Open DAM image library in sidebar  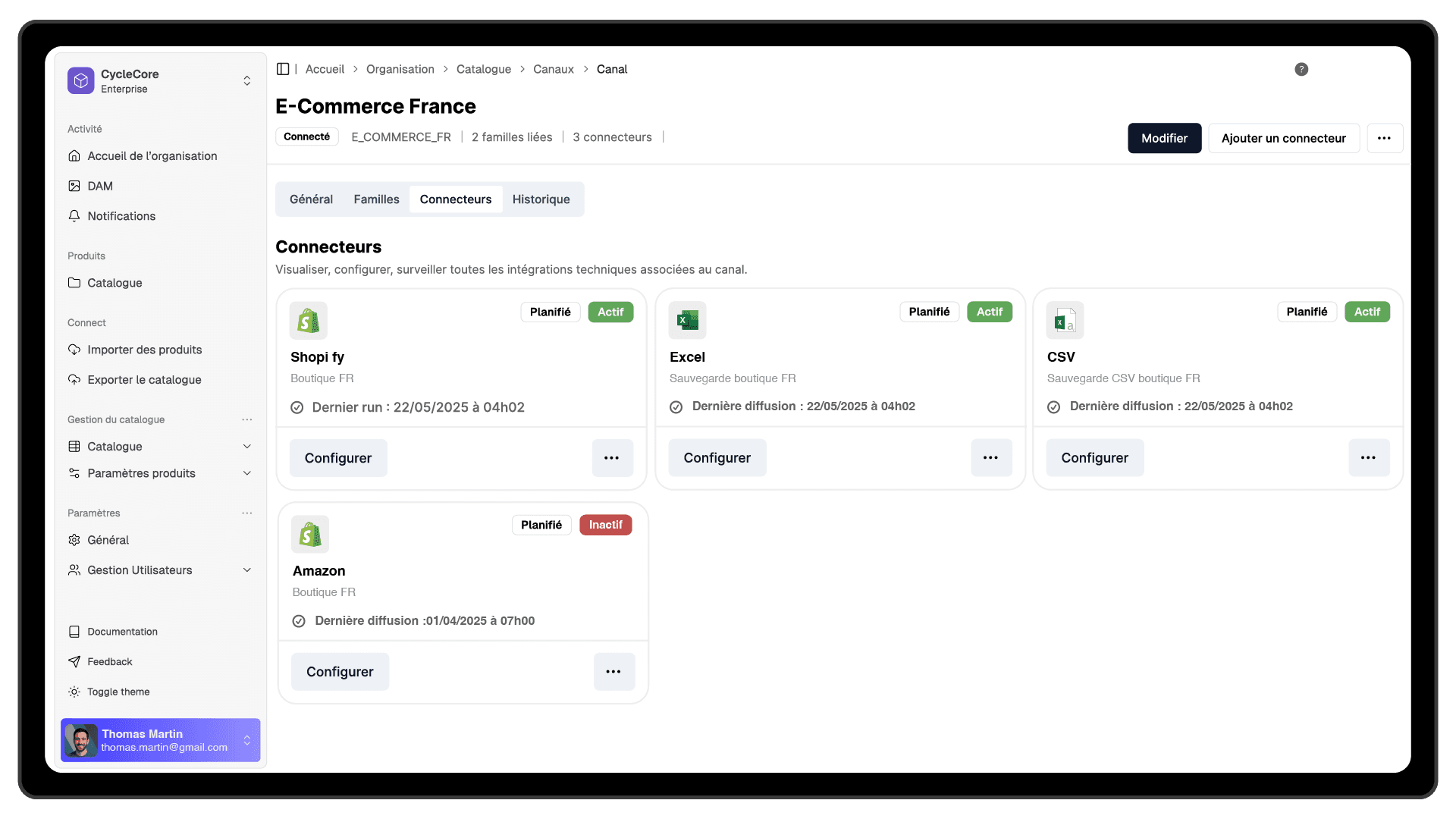74,186
